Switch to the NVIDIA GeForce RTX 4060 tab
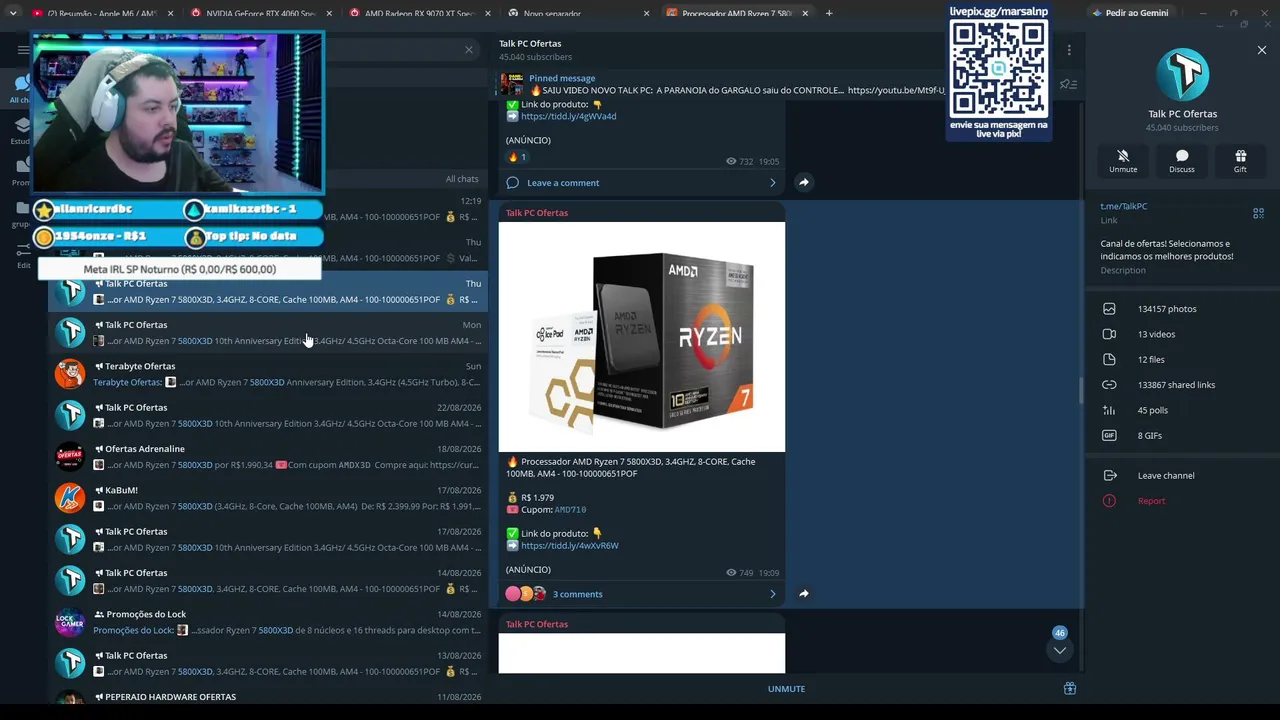 tap(260, 13)
